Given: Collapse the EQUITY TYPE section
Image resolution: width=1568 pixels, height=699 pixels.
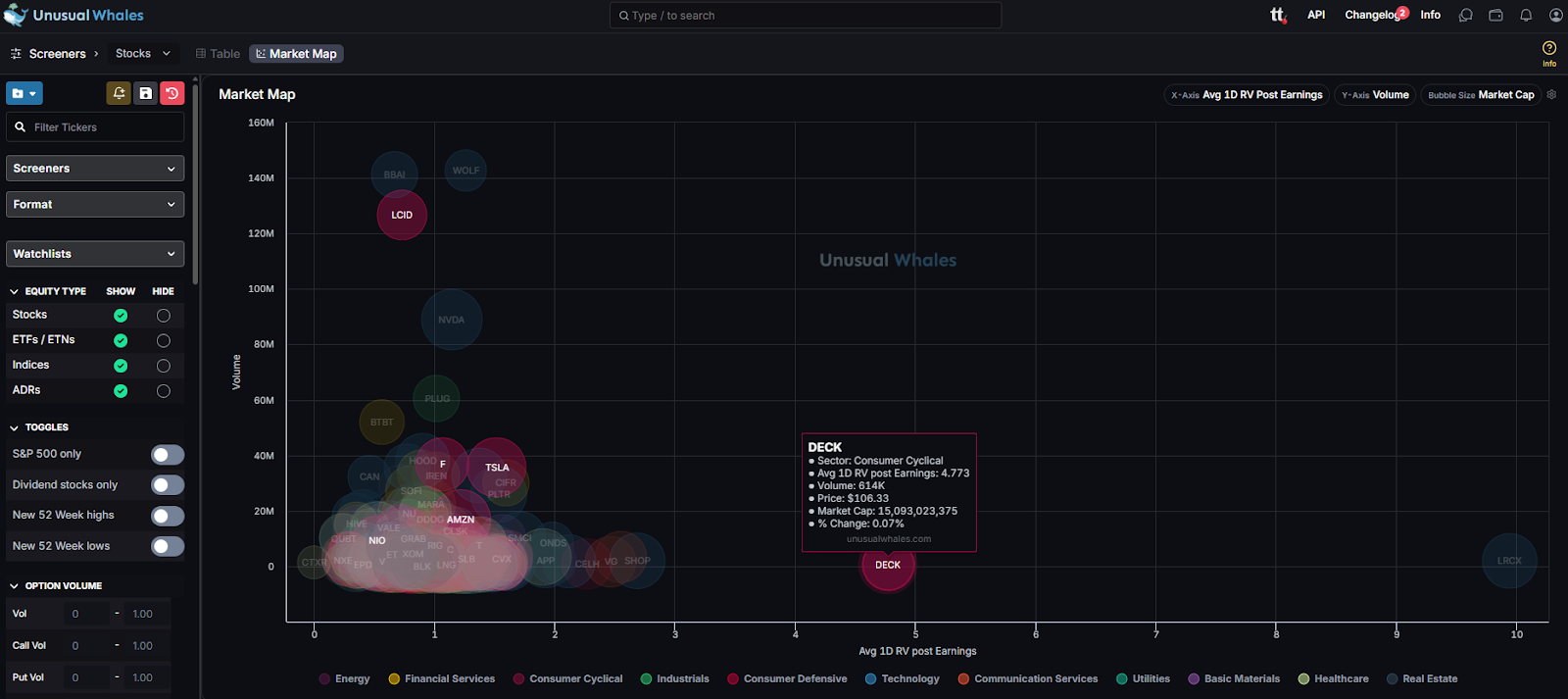Looking at the screenshot, I should (x=15, y=292).
